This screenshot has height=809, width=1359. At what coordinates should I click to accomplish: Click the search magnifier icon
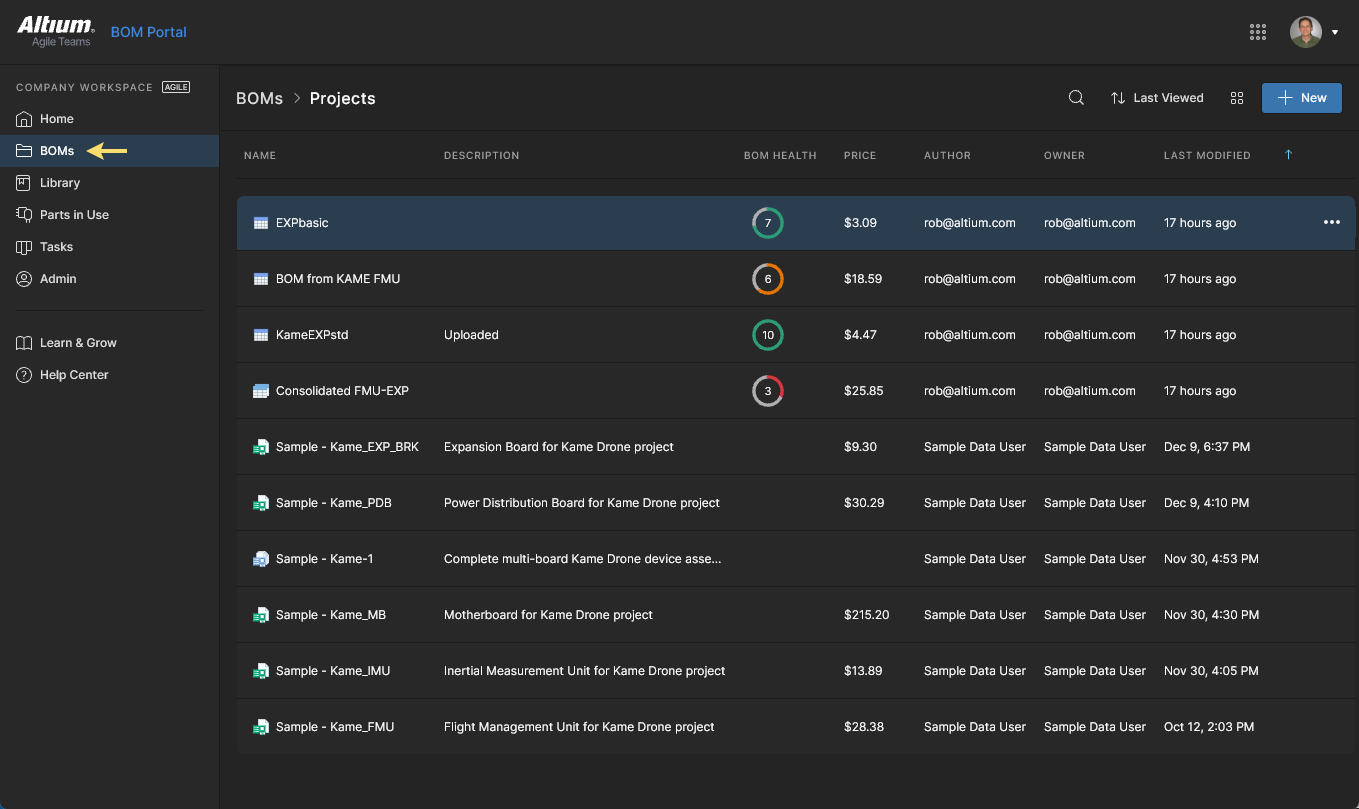click(x=1076, y=98)
